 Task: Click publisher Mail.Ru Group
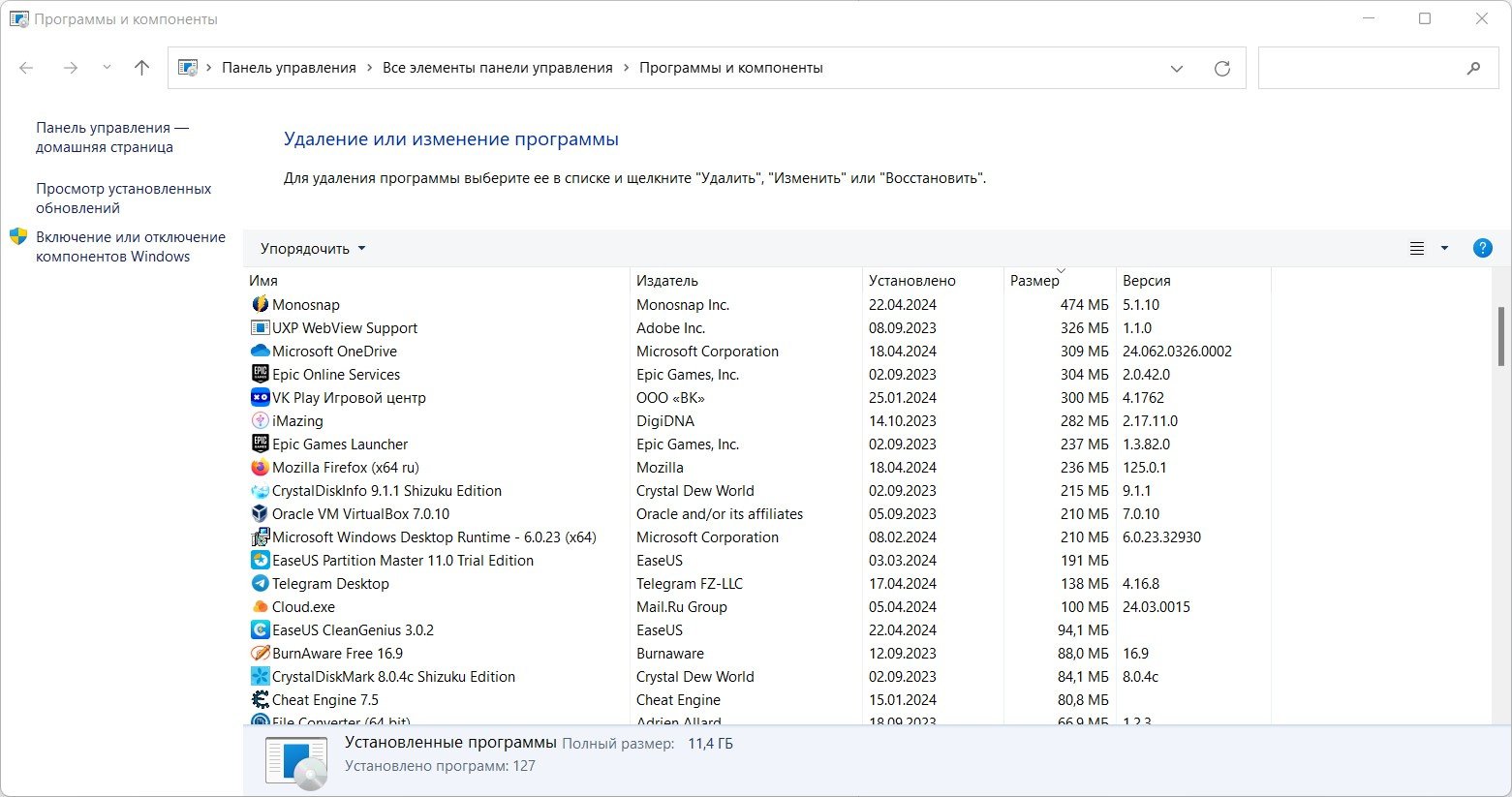pos(682,606)
